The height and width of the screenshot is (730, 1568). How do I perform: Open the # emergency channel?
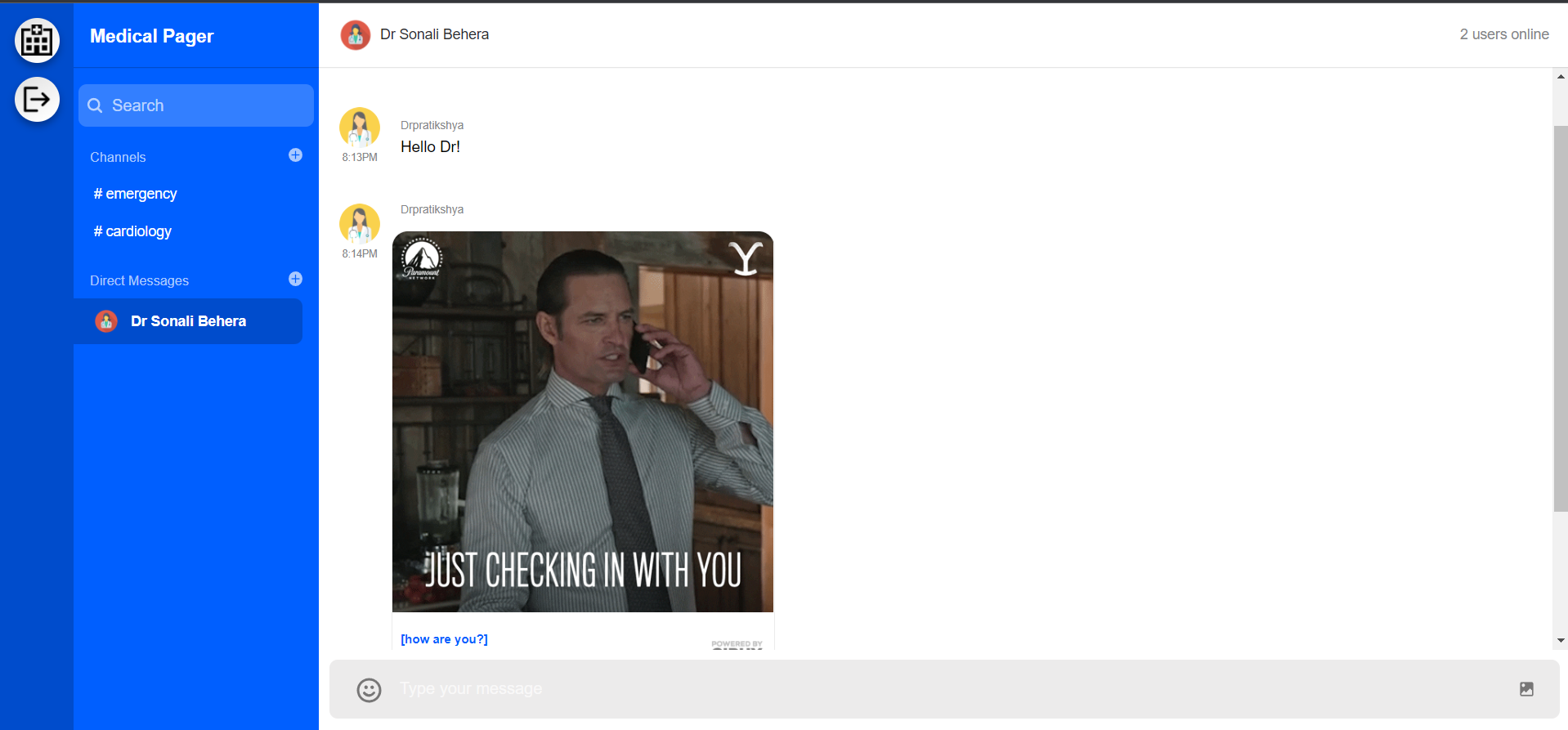click(135, 194)
